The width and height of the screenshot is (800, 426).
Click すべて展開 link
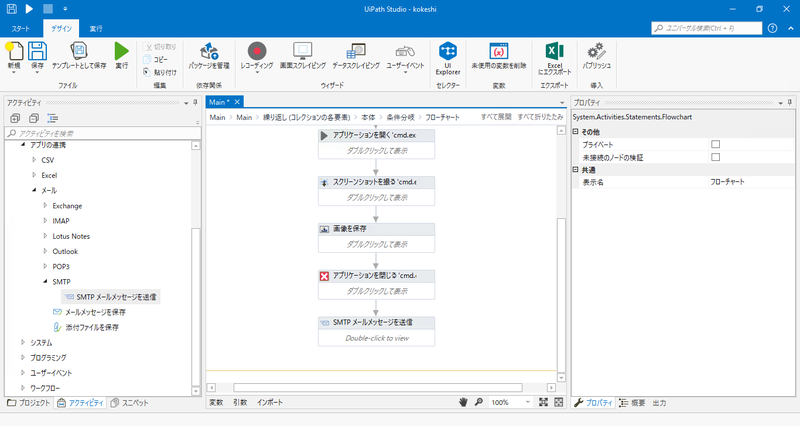coord(496,117)
